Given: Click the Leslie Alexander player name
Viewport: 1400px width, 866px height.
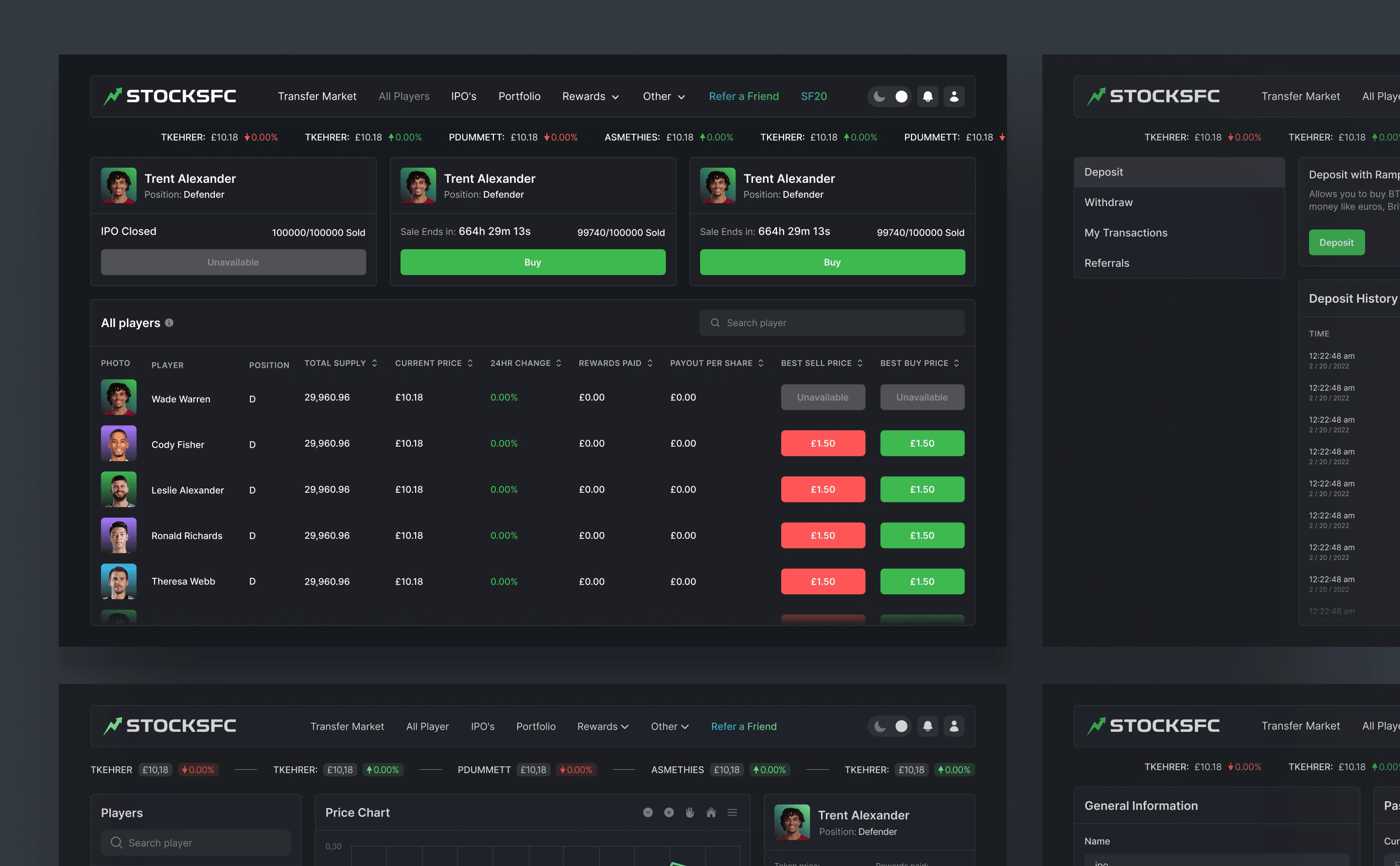Looking at the screenshot, I should click(x=187, y=490).
